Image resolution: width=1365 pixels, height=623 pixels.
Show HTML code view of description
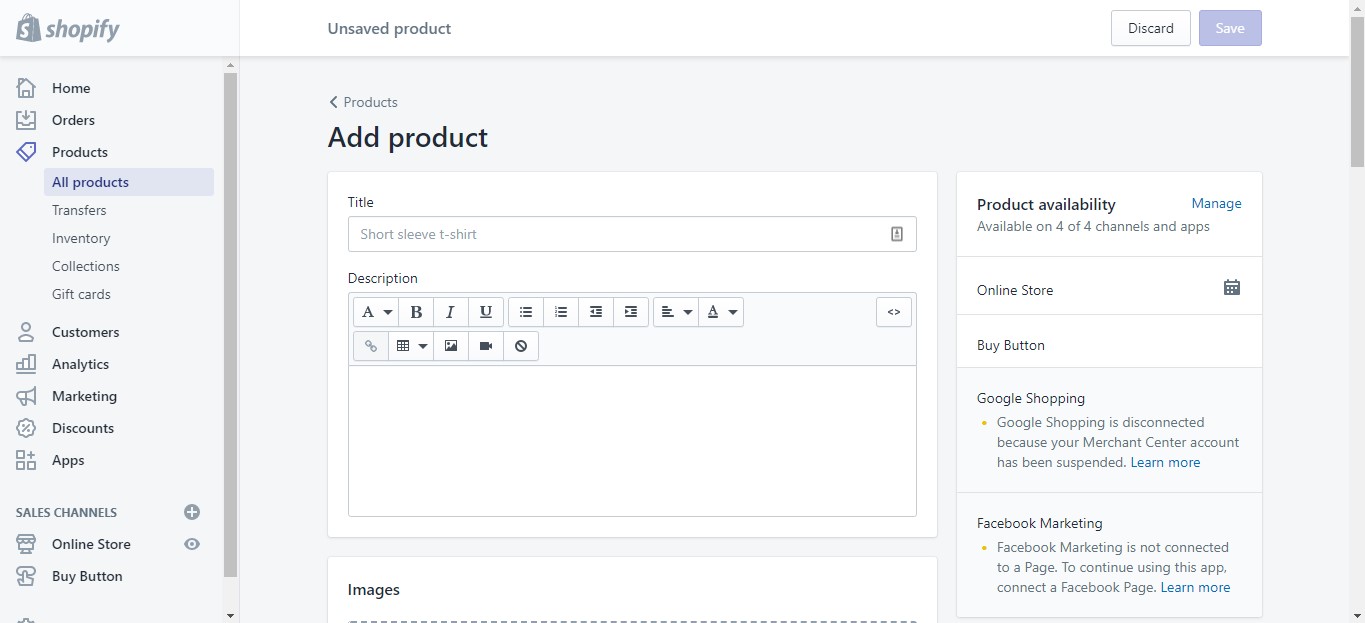[894, 312]
